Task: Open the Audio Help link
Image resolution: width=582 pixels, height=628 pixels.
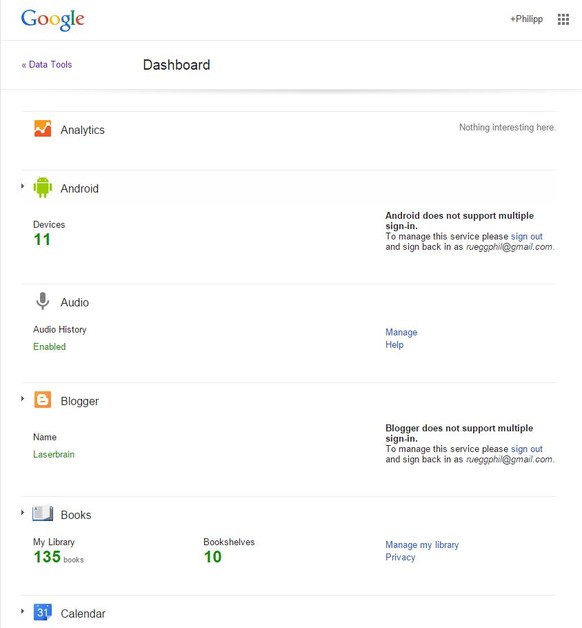Action: coord(394,345)
